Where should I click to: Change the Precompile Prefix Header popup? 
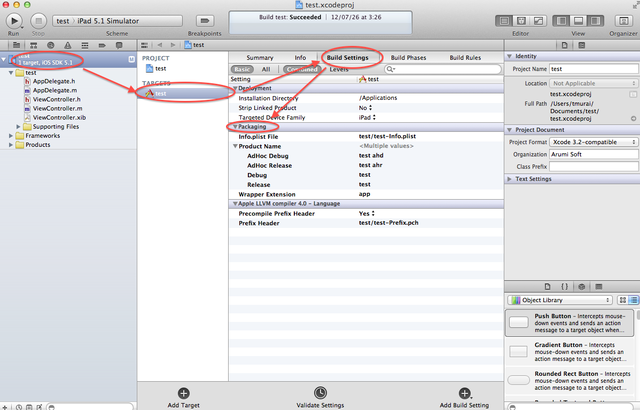click(x=366, y=213)
